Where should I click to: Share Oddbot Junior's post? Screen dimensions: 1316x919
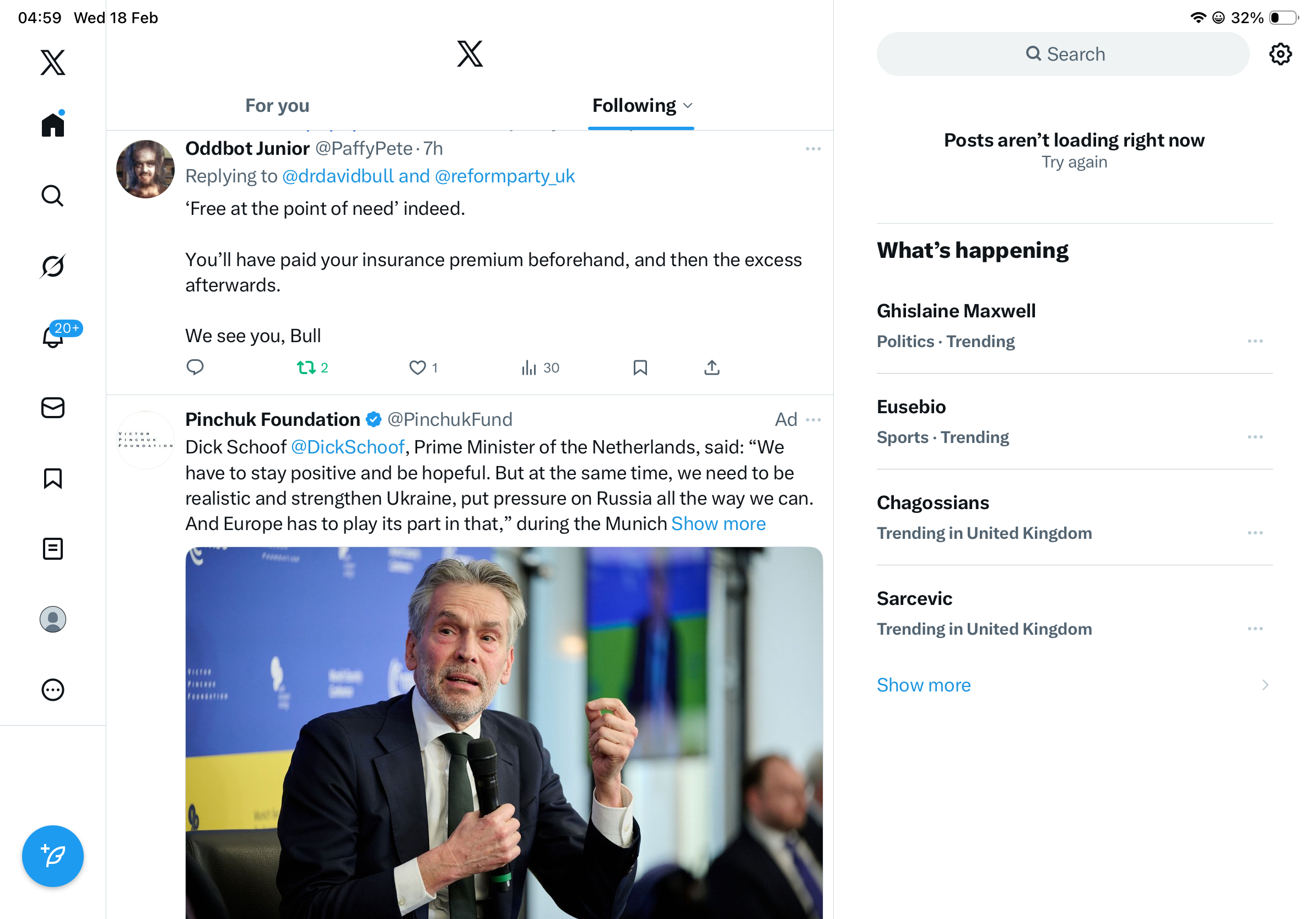[711, 367]
